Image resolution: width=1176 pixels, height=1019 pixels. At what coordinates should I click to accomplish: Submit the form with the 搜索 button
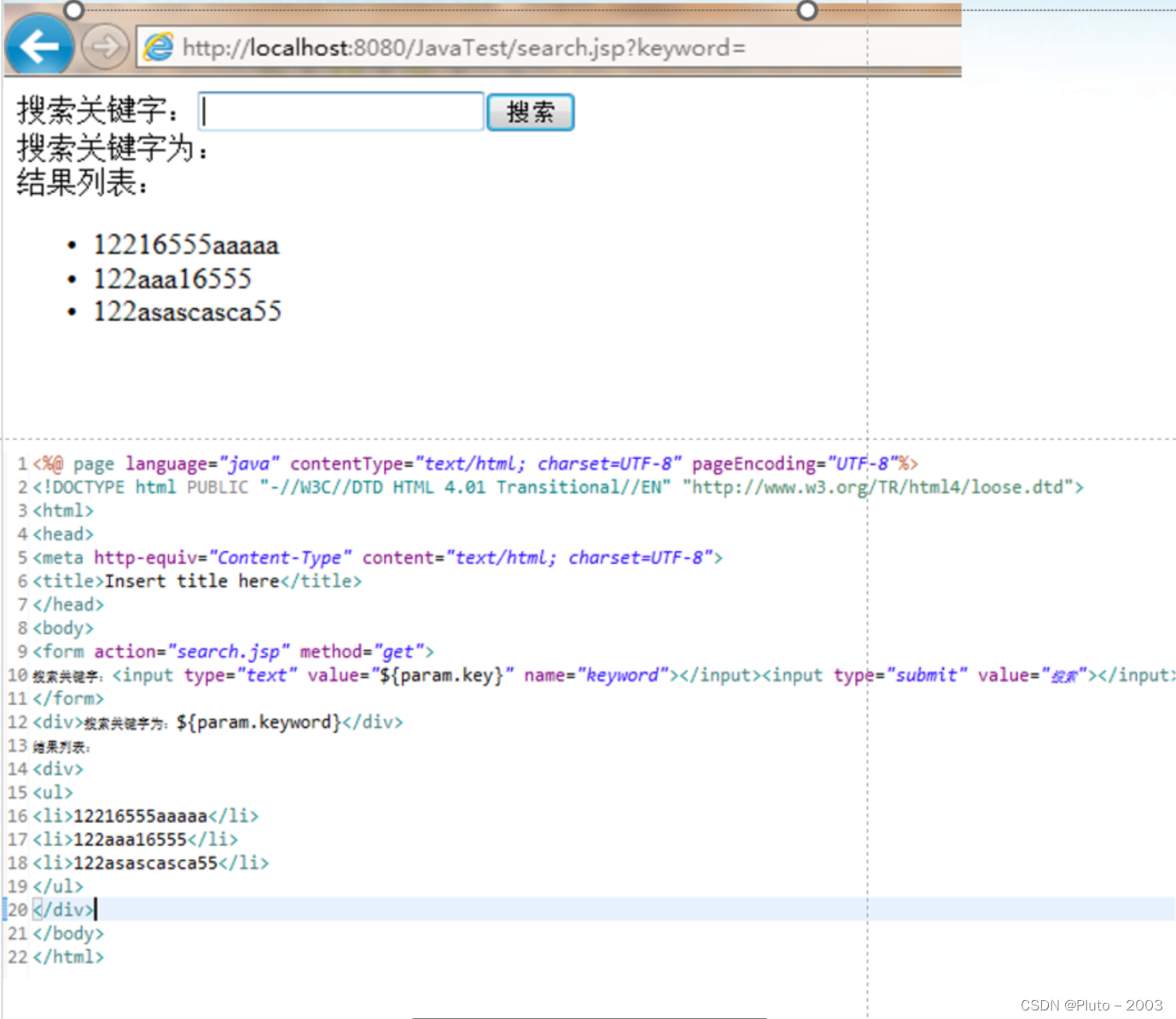(530, 112)
